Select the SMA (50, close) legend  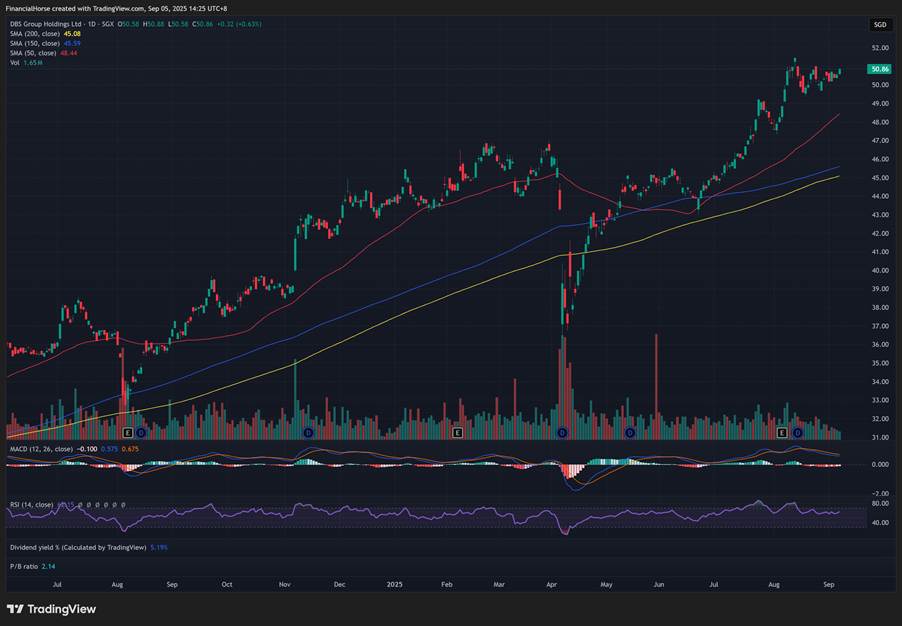(33, 53)
